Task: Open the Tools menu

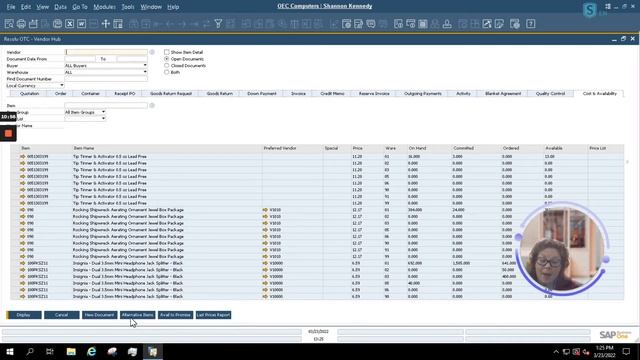Action: coord(128,7)
